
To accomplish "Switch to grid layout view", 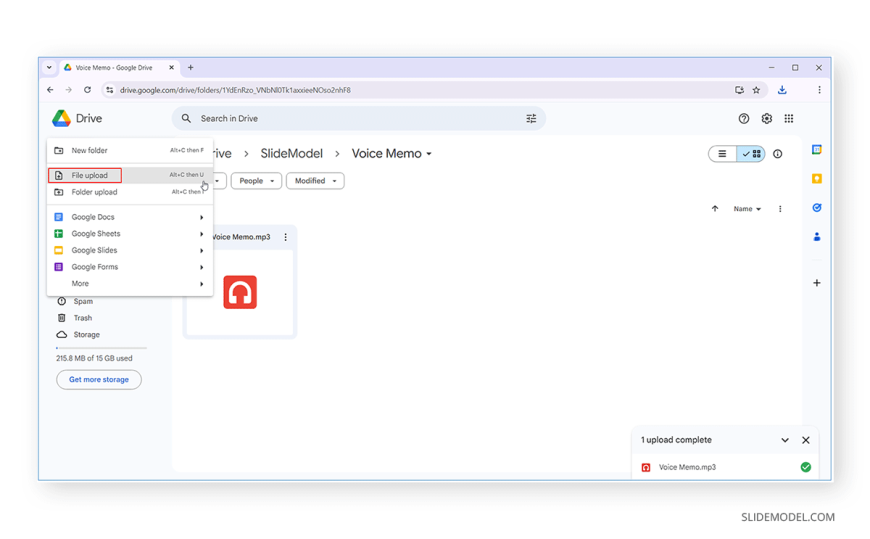I will pos(751,154).
